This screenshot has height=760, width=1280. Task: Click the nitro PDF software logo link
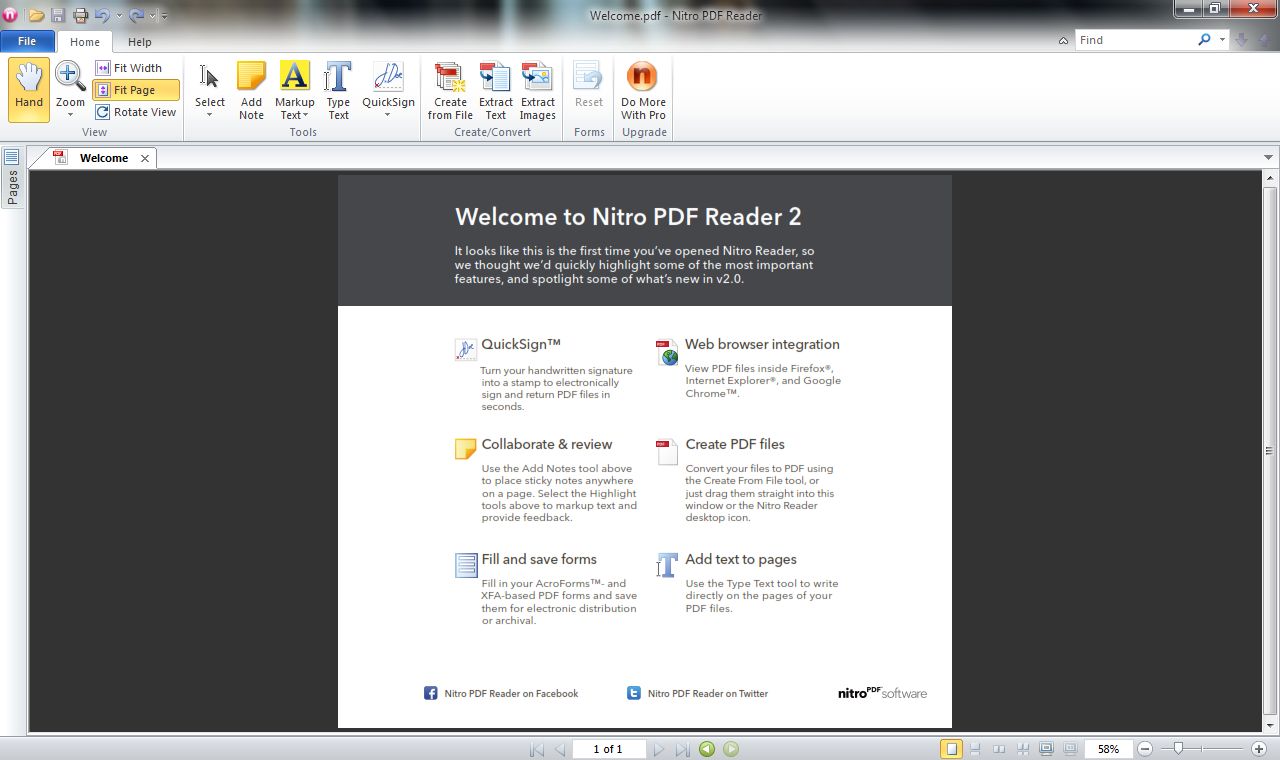(x=882, y=692)
